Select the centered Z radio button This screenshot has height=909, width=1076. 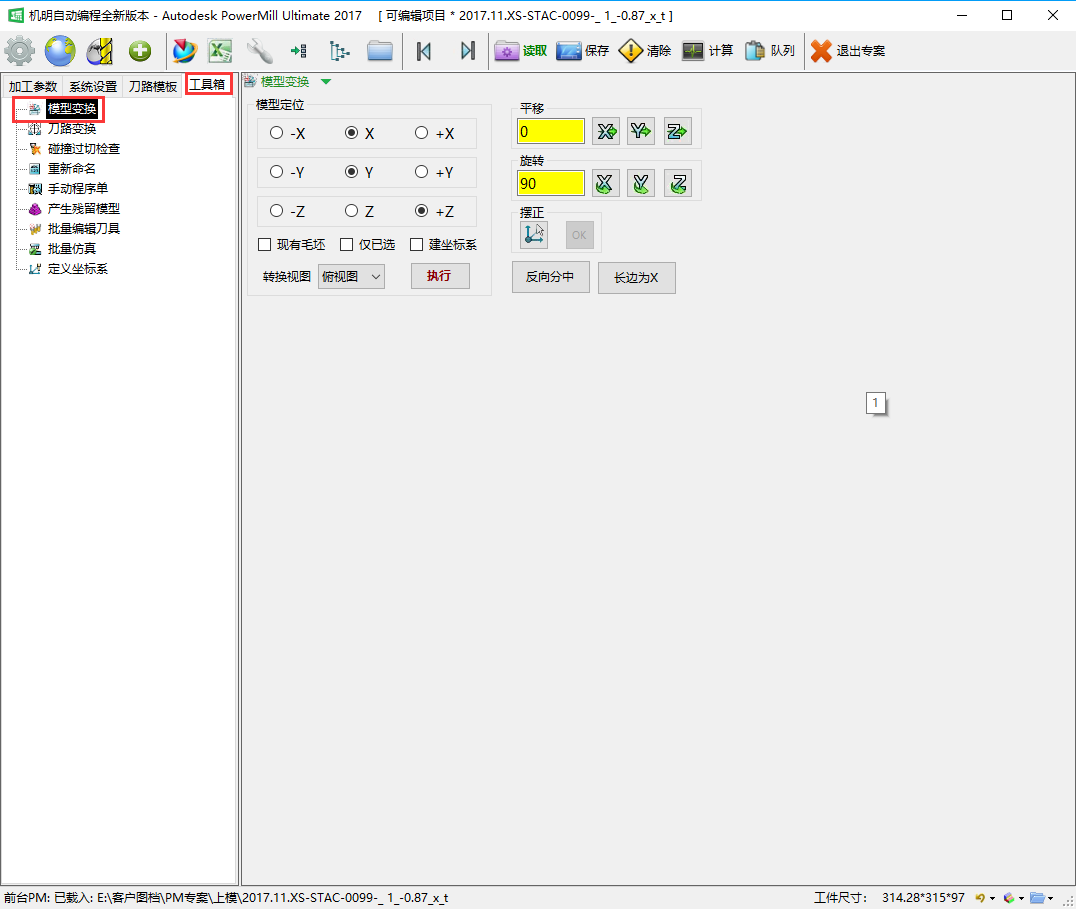point(351,211)
